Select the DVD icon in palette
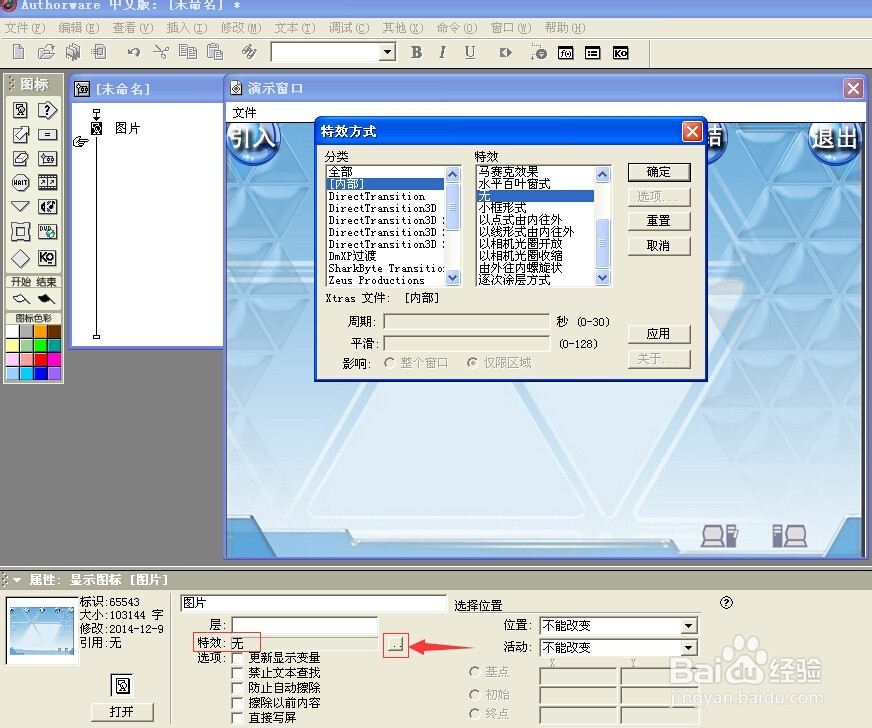This screenshot has width=872, height=728. coord(47,231)
